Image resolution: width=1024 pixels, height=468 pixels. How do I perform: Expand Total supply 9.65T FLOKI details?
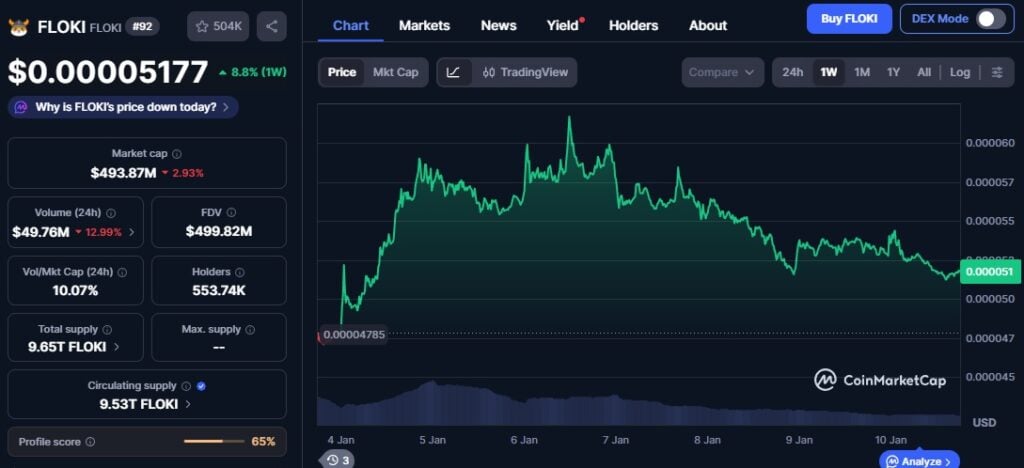tap(116, 347)
